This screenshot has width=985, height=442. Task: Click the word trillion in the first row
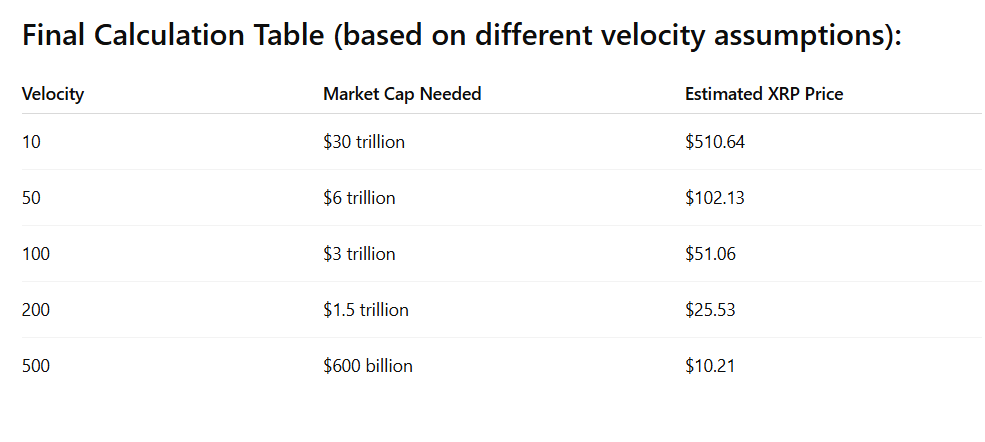[x=380, y=142]
